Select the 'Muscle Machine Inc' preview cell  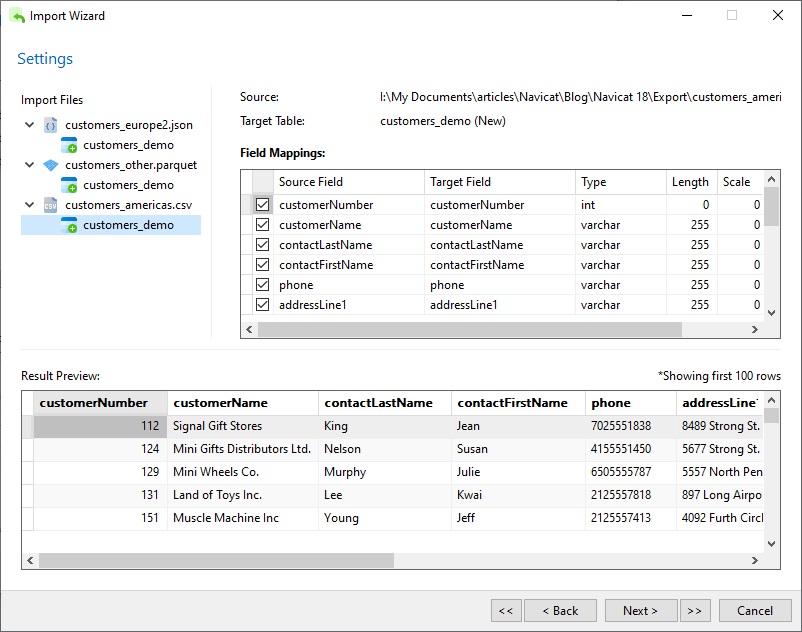point(243,518)
